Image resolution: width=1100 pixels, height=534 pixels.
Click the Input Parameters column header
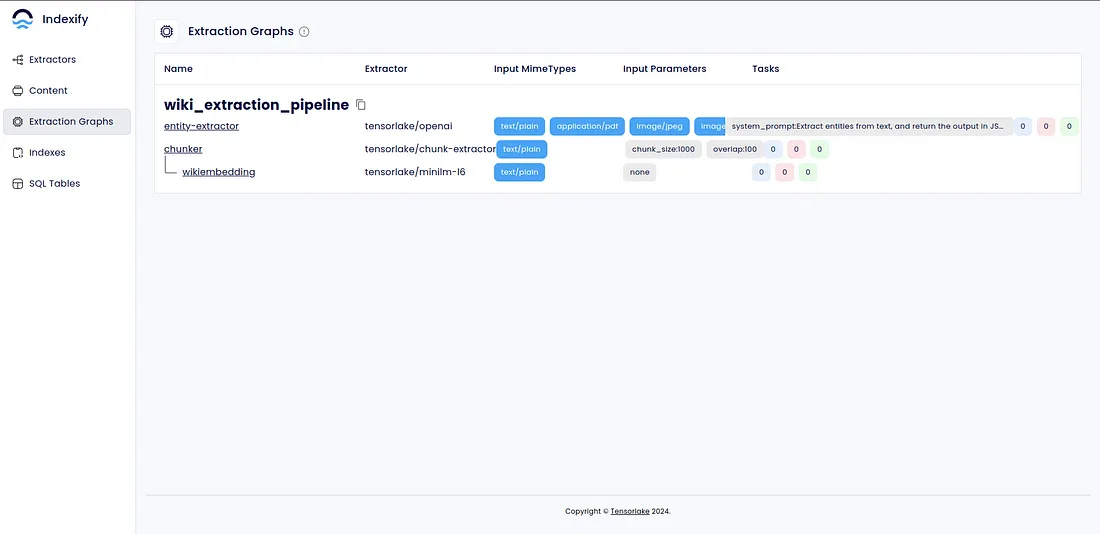click(664, 69)
